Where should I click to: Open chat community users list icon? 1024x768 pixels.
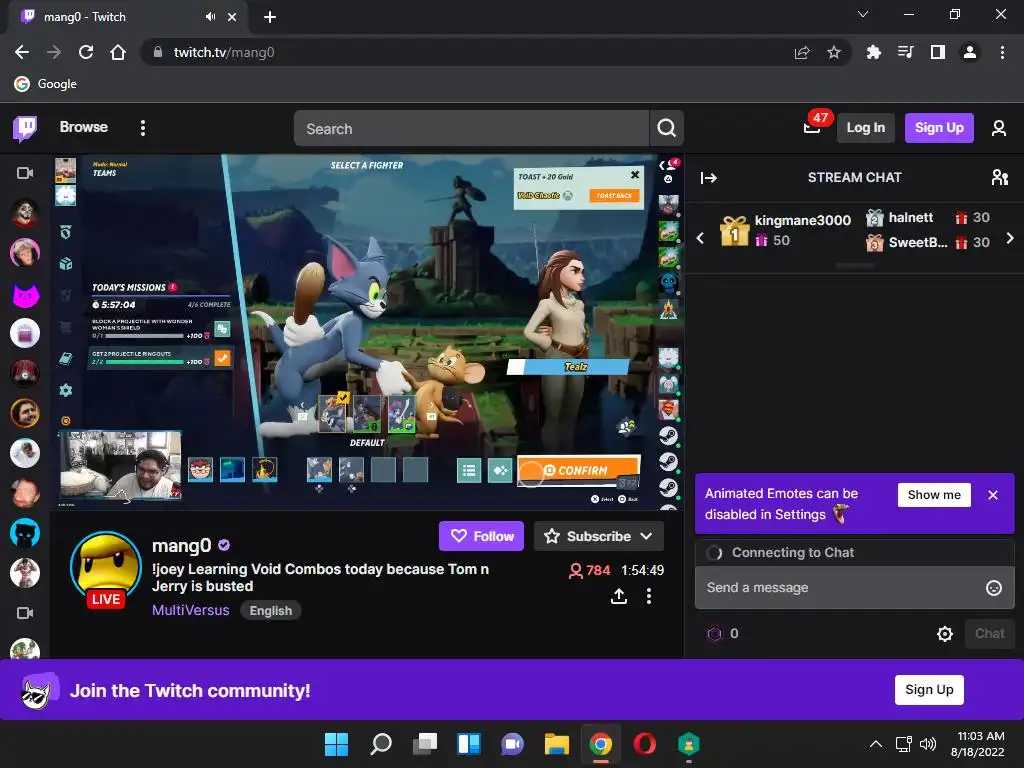point(999,178)
